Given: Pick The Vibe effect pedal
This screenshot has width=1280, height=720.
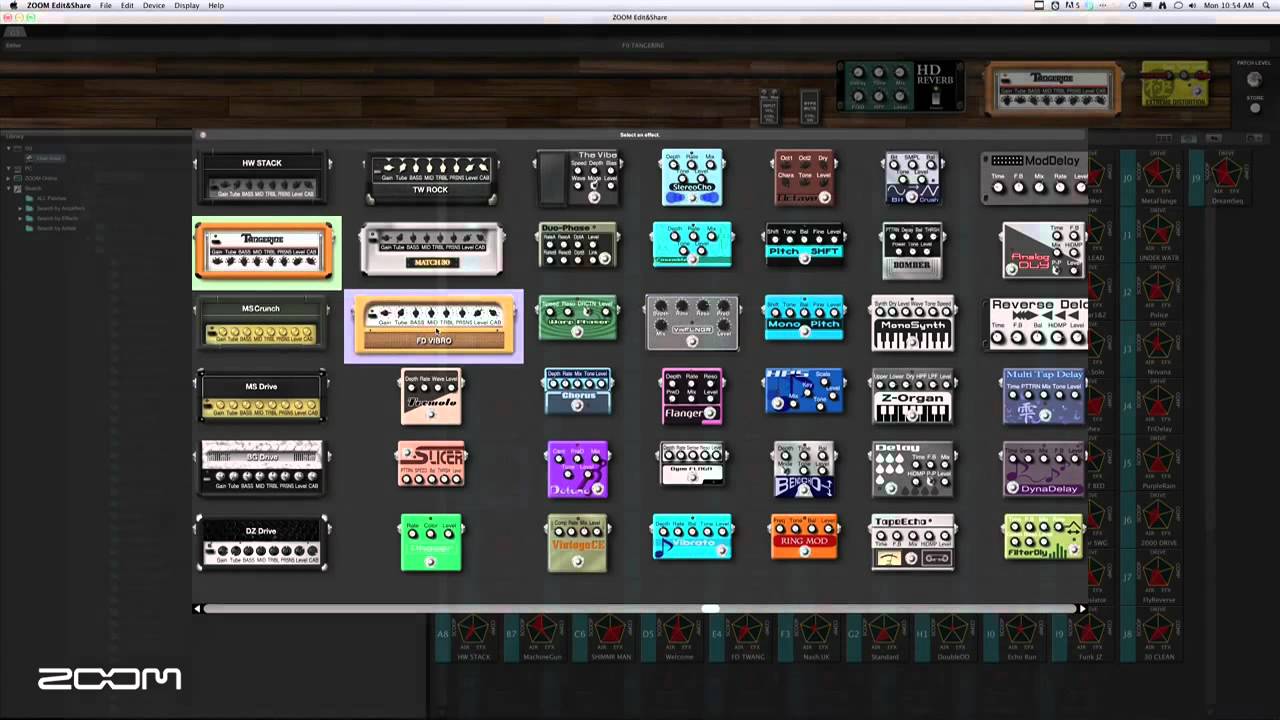Looking at the screenshot, I should (578, 177).
